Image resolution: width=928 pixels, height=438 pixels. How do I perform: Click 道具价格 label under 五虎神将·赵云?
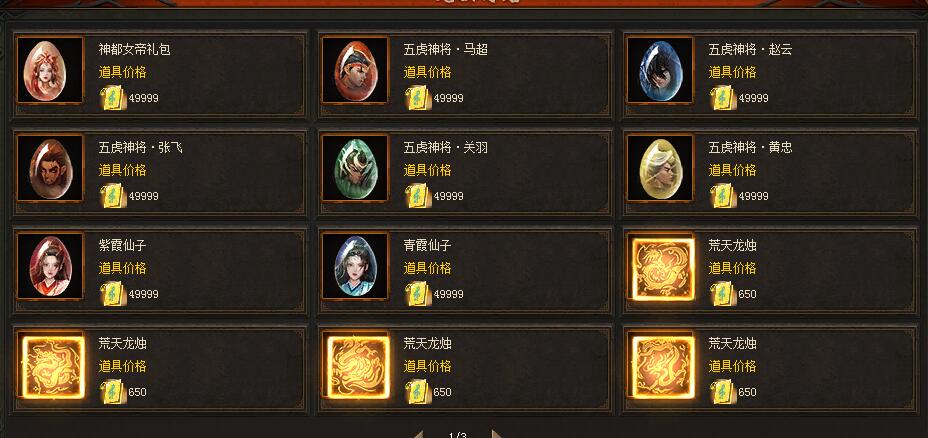732,72
